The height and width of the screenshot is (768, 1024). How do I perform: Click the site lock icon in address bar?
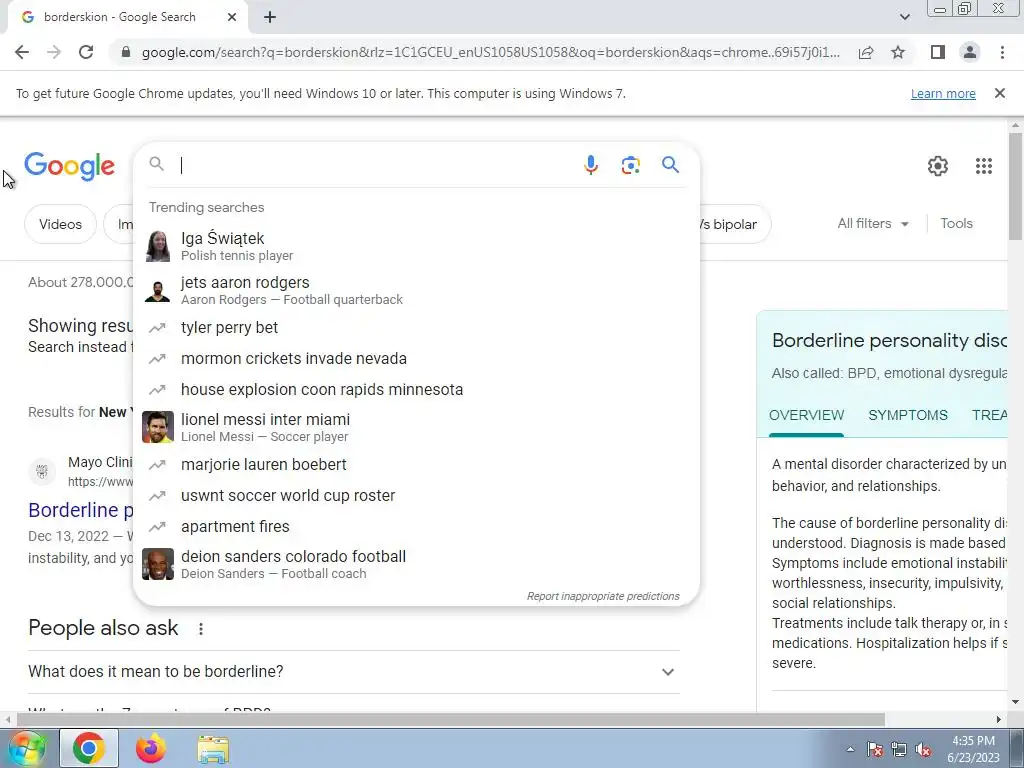point(126,52)
